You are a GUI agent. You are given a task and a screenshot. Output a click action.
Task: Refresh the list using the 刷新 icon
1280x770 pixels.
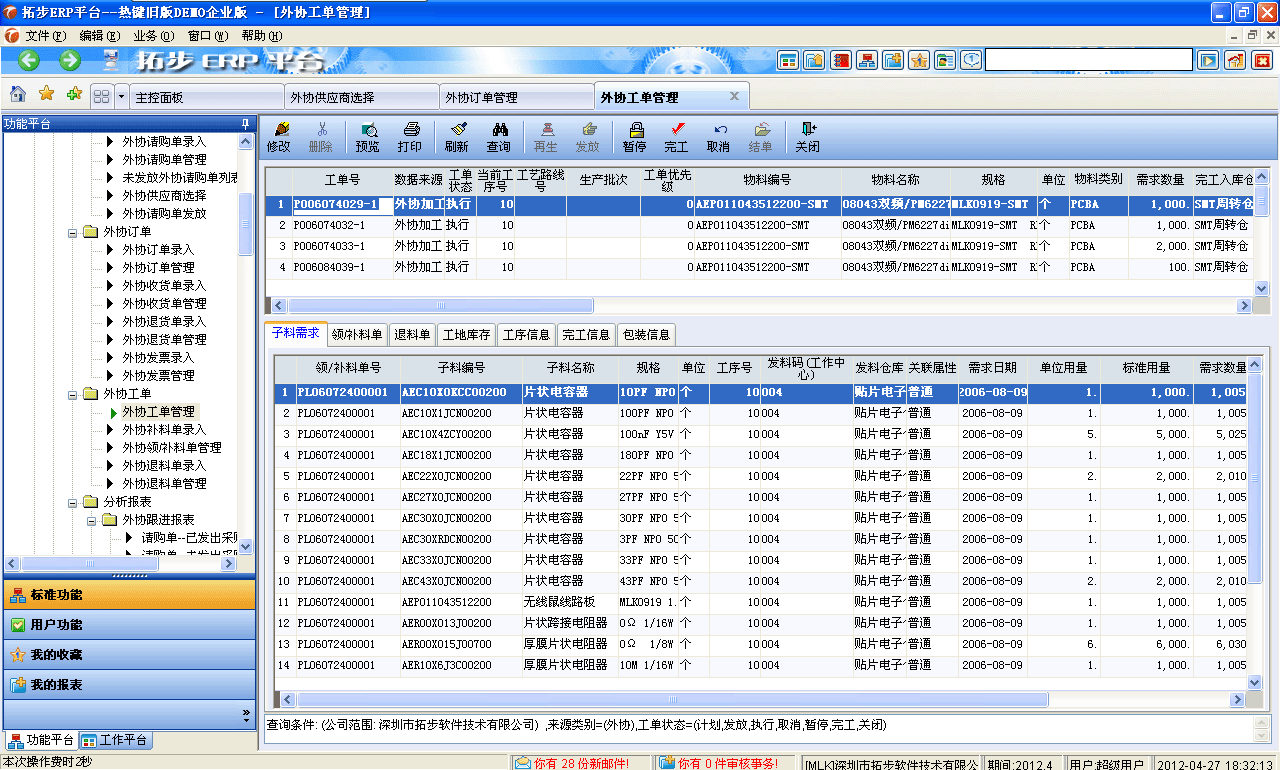(x=456, y=135)
